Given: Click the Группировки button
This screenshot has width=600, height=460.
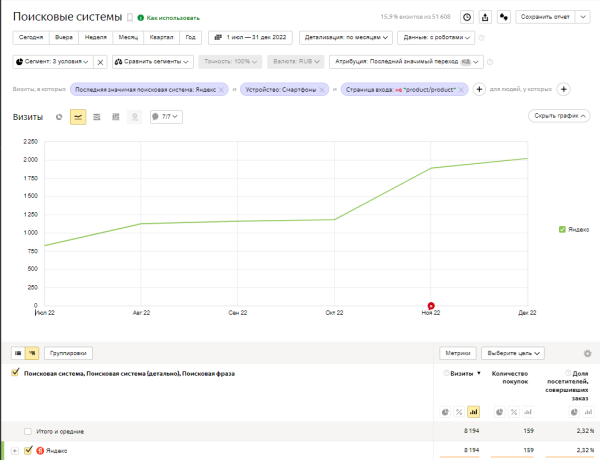Looking at the screenshot, I should (x=70, y=353).
